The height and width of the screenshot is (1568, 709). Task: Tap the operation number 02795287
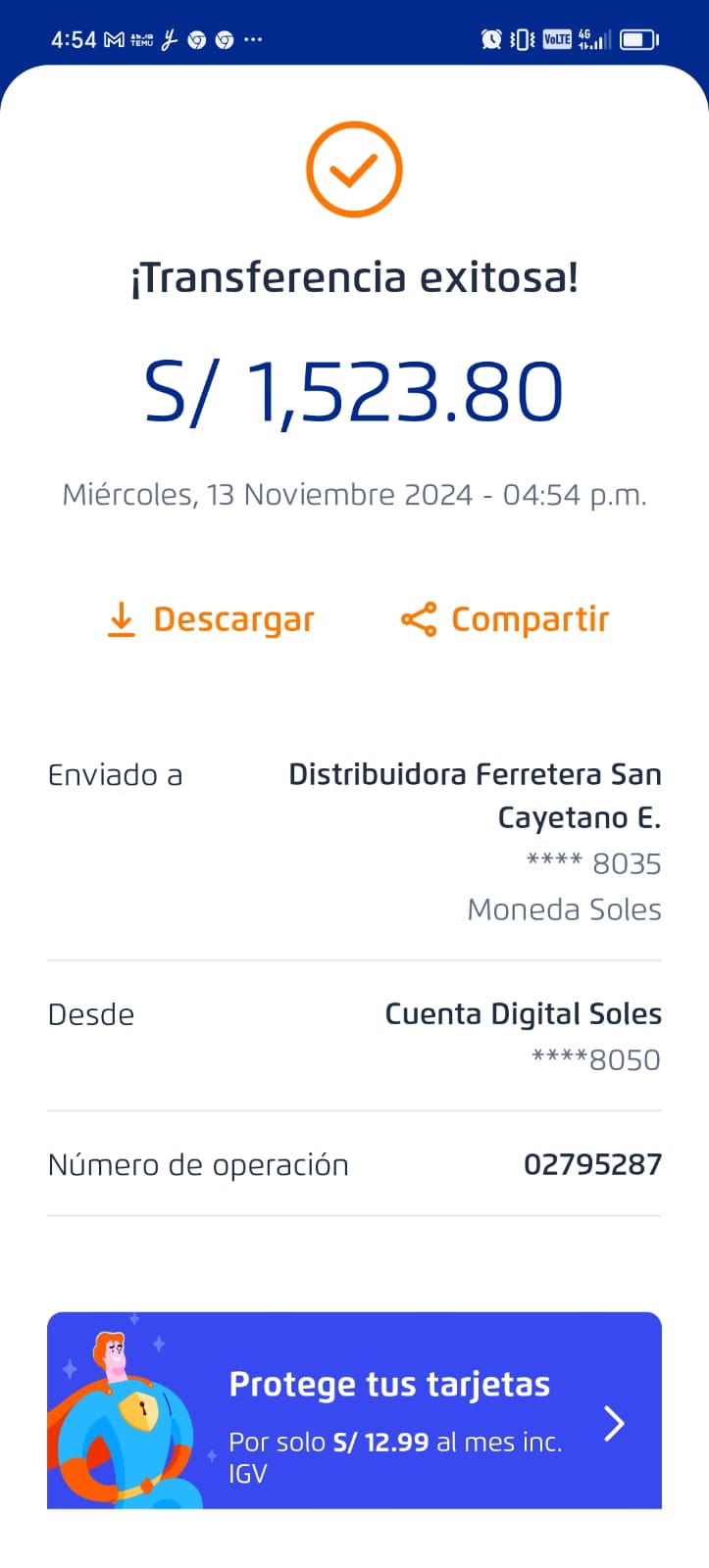click(592, 1164)
